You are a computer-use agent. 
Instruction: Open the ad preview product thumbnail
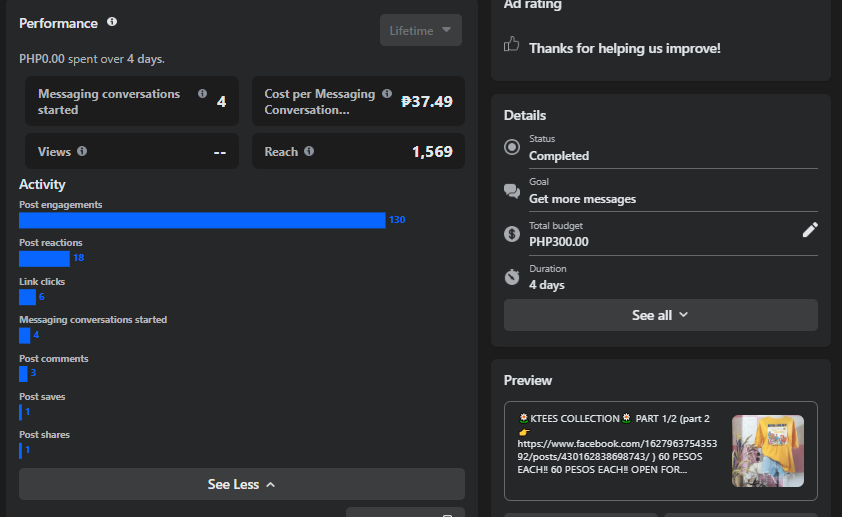click(x=768, y=451)
